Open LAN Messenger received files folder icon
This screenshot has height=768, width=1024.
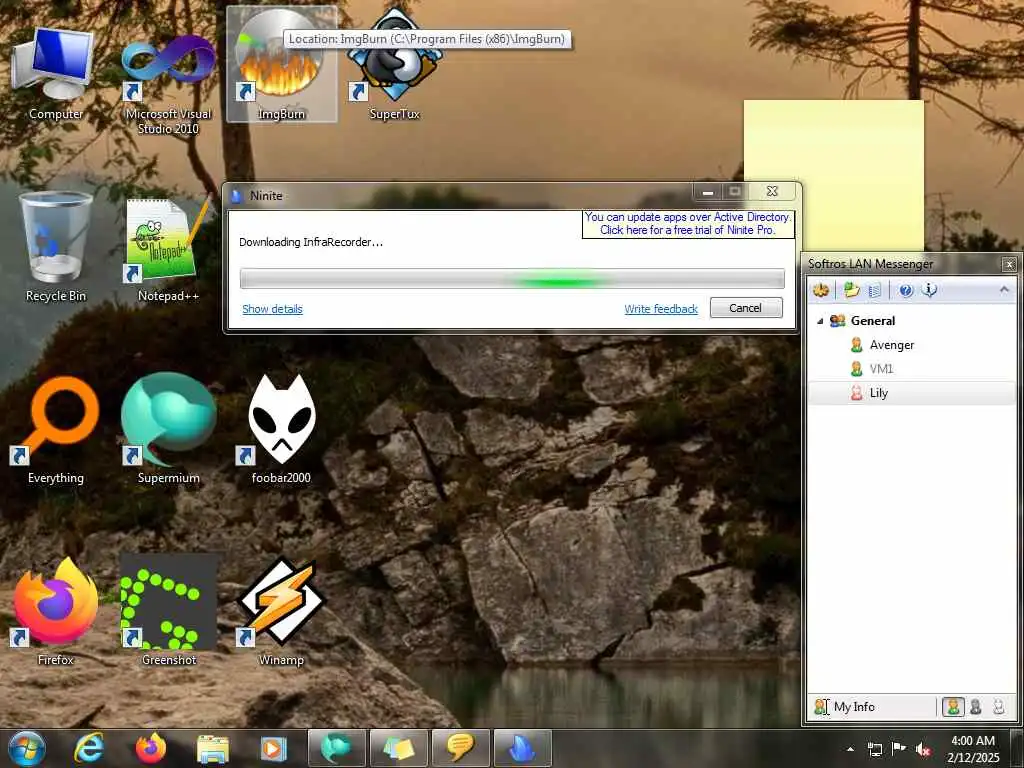[x=851, y=290]
